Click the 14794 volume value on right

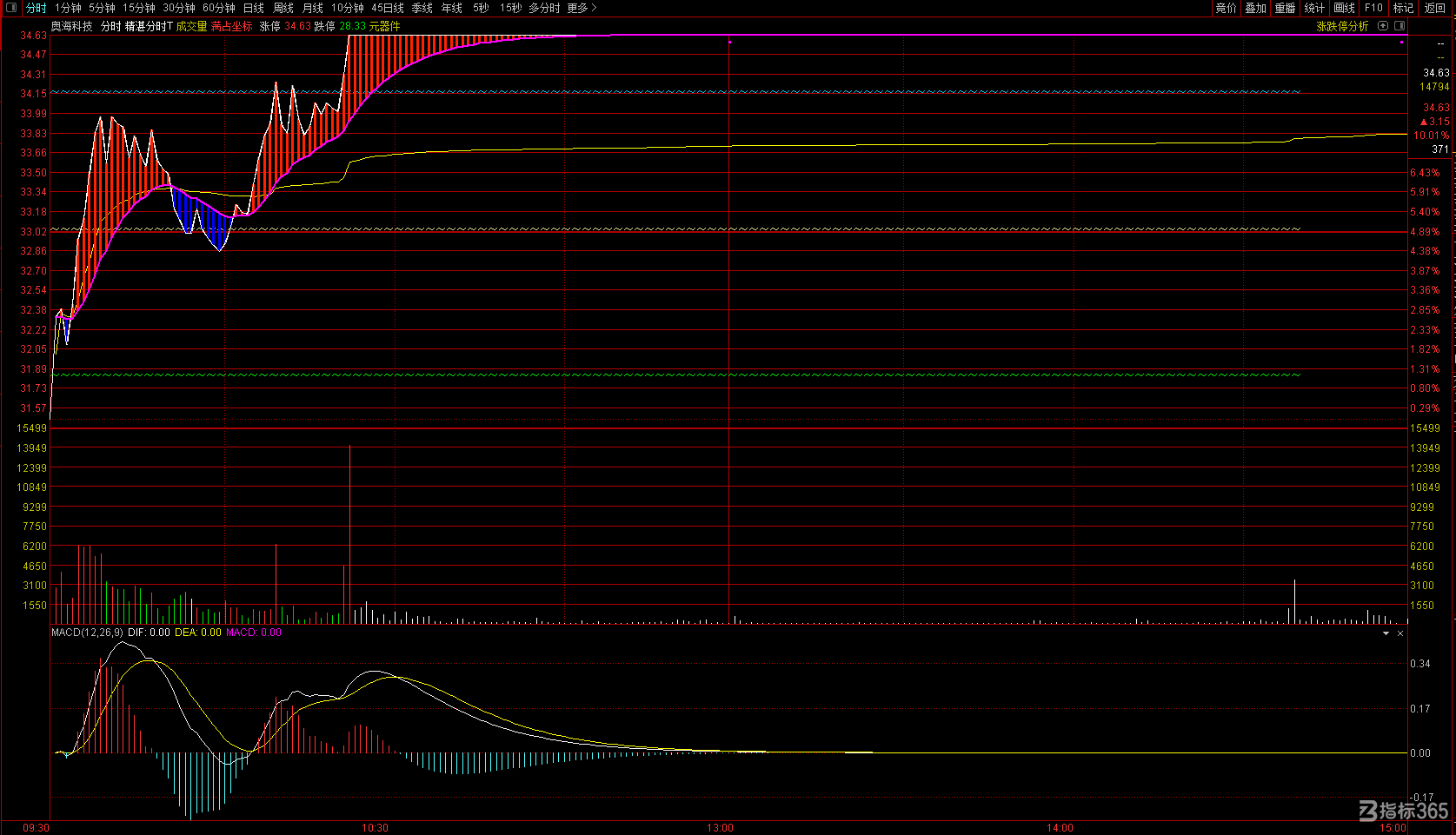[1434, 87]
